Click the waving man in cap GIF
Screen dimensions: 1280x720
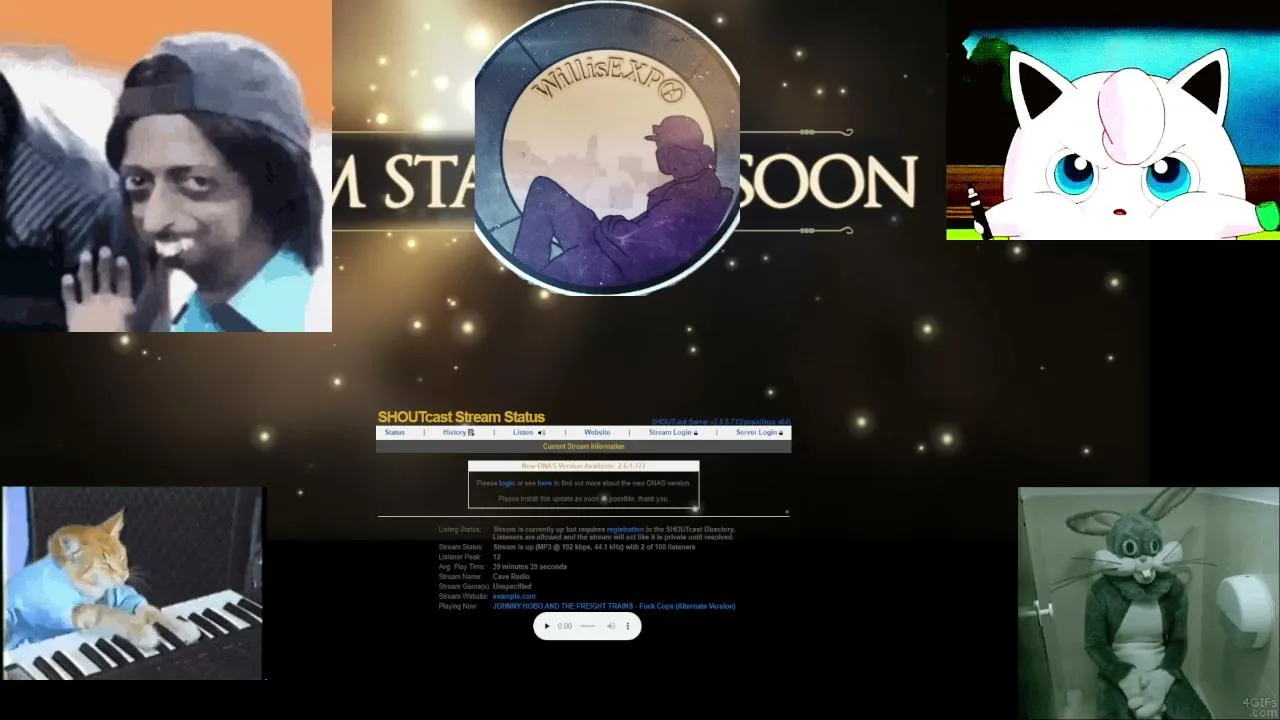tap(166, 166)
